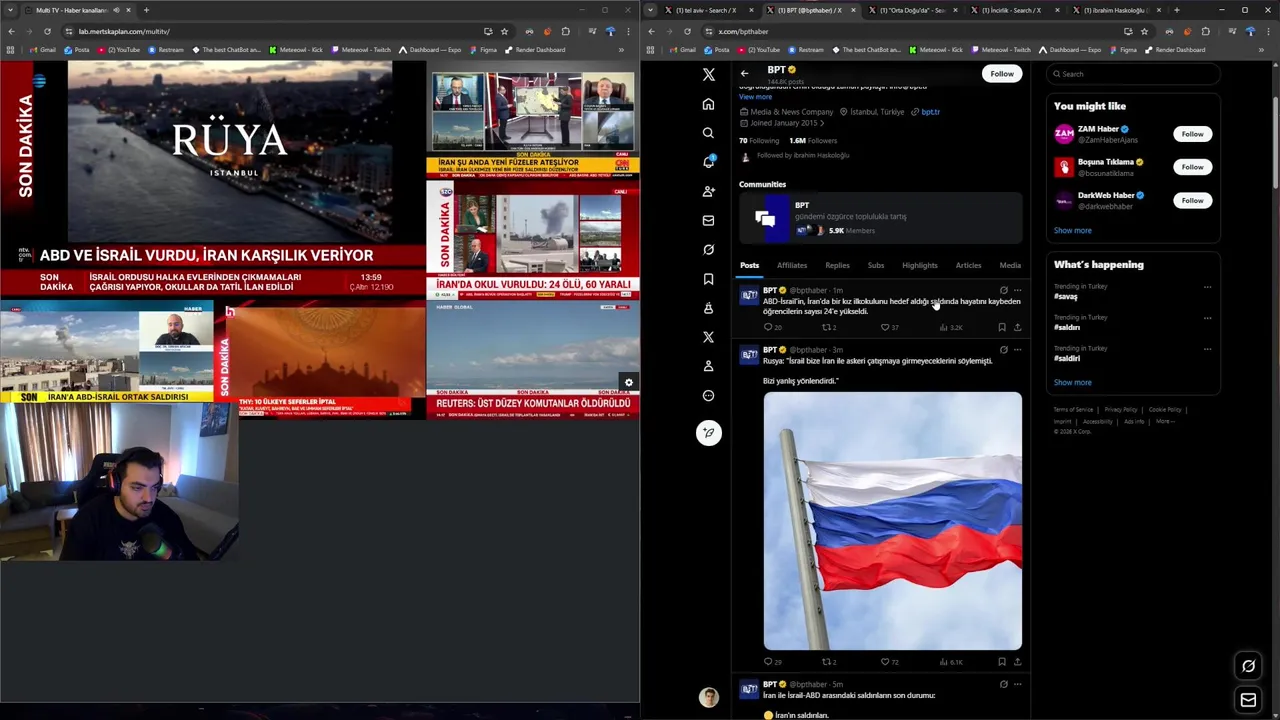Image resolution: width=1280 pixels, height=720 pixels.
Task: Open the Grok icon in X sidebar
Action: click(x=708, y=249)
